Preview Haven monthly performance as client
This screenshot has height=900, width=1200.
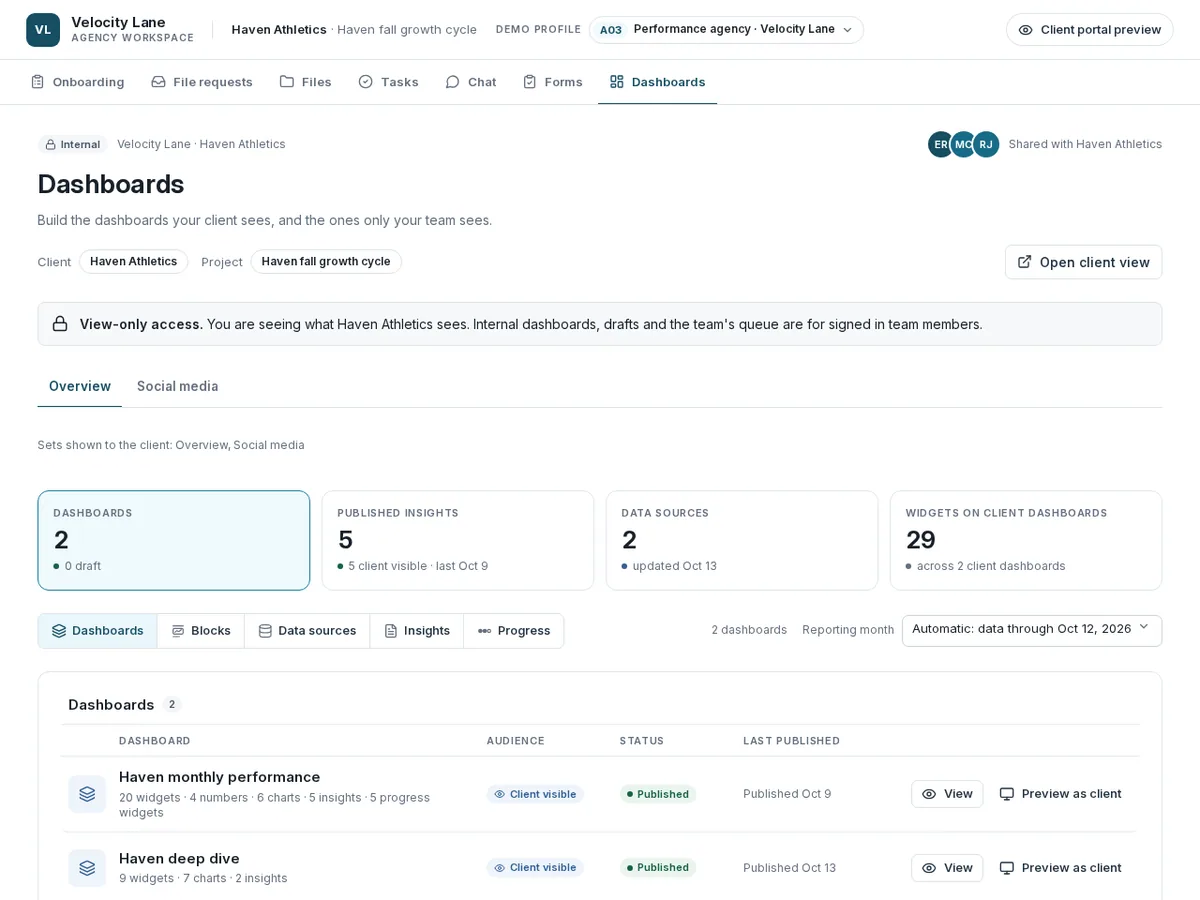pyautogui.click(x=1061, y=794)
